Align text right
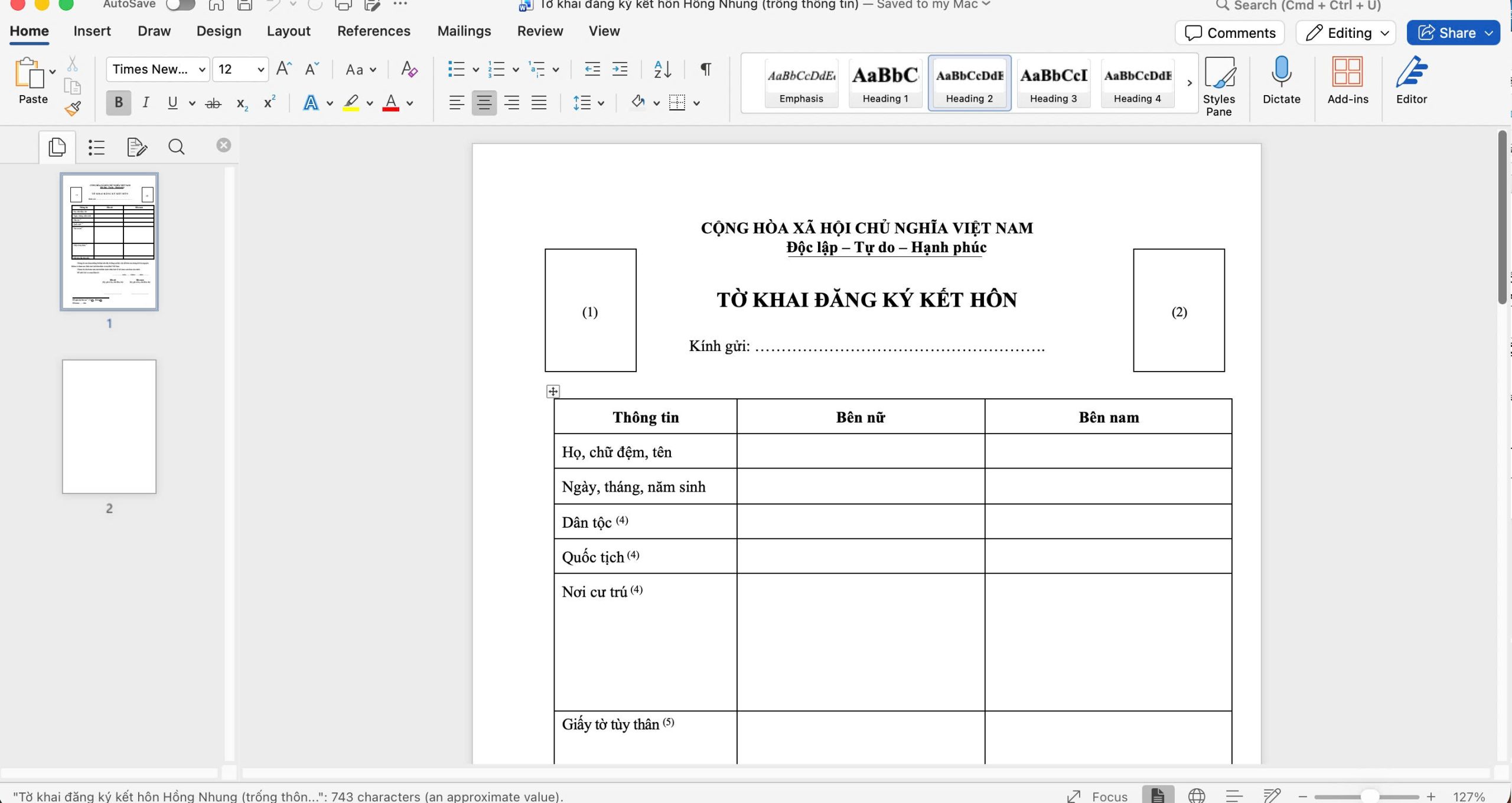 click(x=511, y=103)
